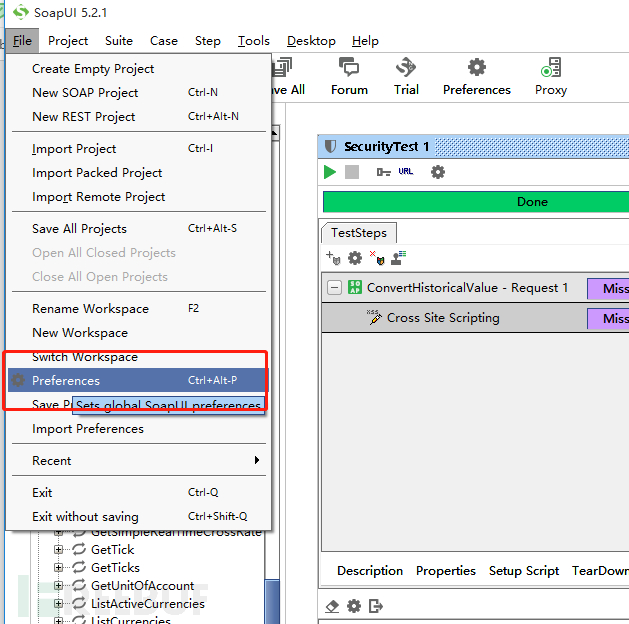This screenshot has height=624, width=629.
Task: Click the GetTick operation icon
Action: (x=79, y=549)
